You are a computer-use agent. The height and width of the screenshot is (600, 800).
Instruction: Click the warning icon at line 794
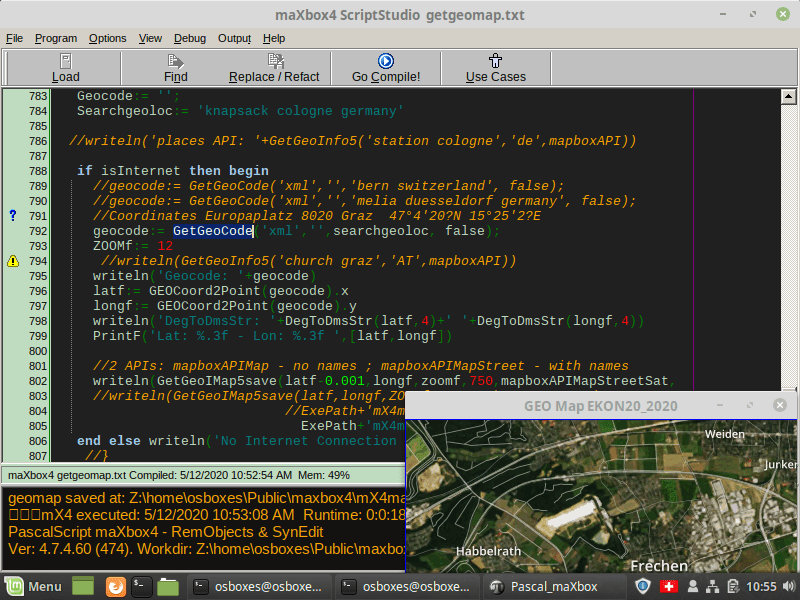13,262
